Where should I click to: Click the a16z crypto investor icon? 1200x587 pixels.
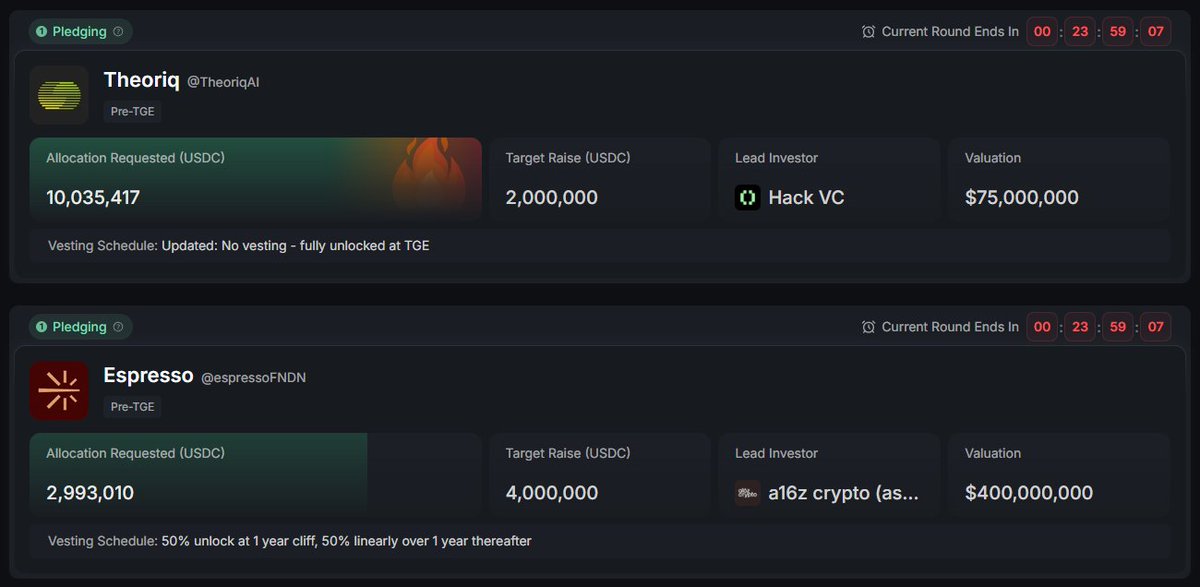point(747,493)
